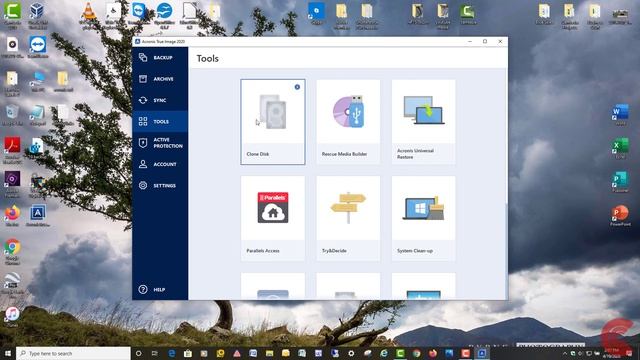Go to the Backup section in sidebar
This screenshot has width=640, height=360.
click(160, 58)
